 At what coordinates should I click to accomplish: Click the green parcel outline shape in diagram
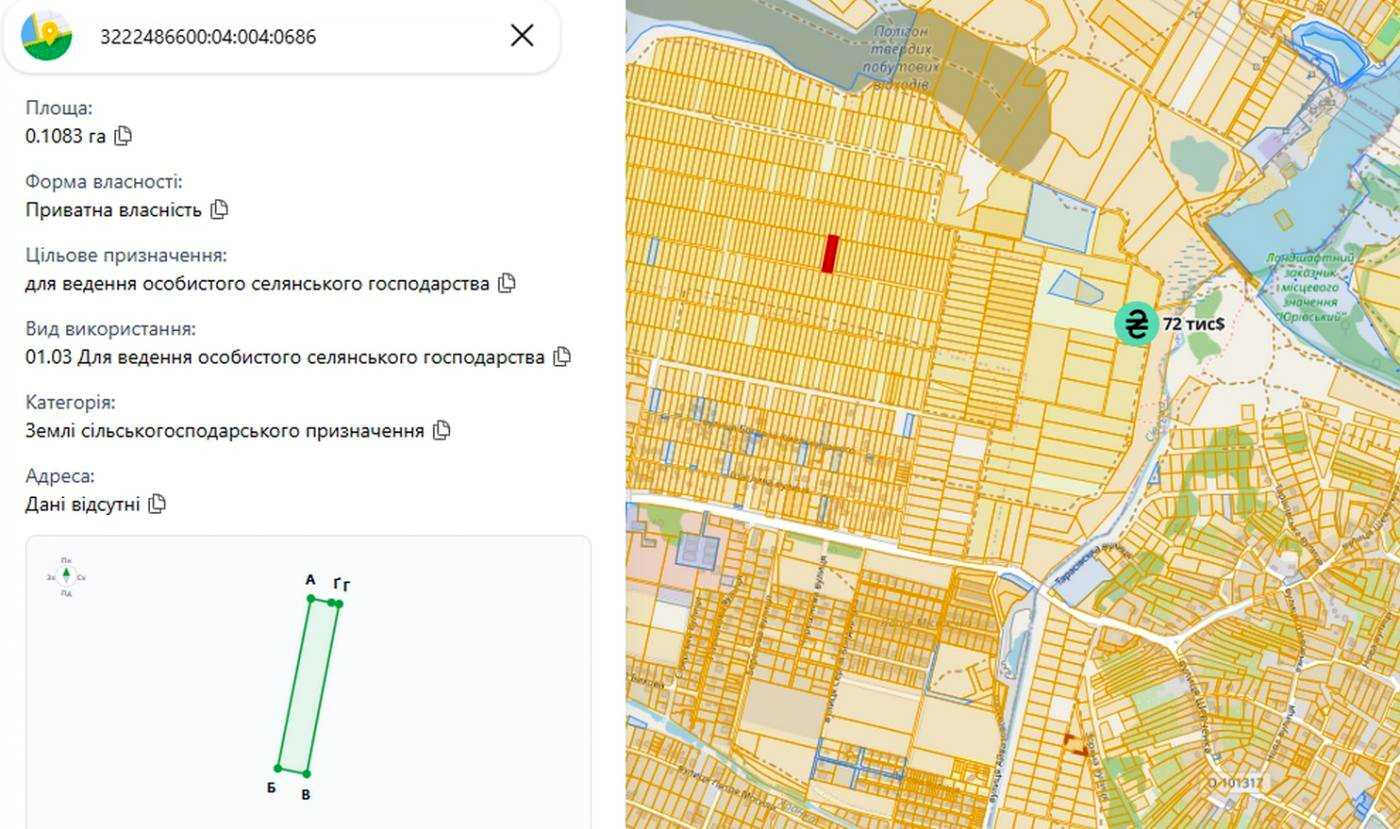[309, 686]
